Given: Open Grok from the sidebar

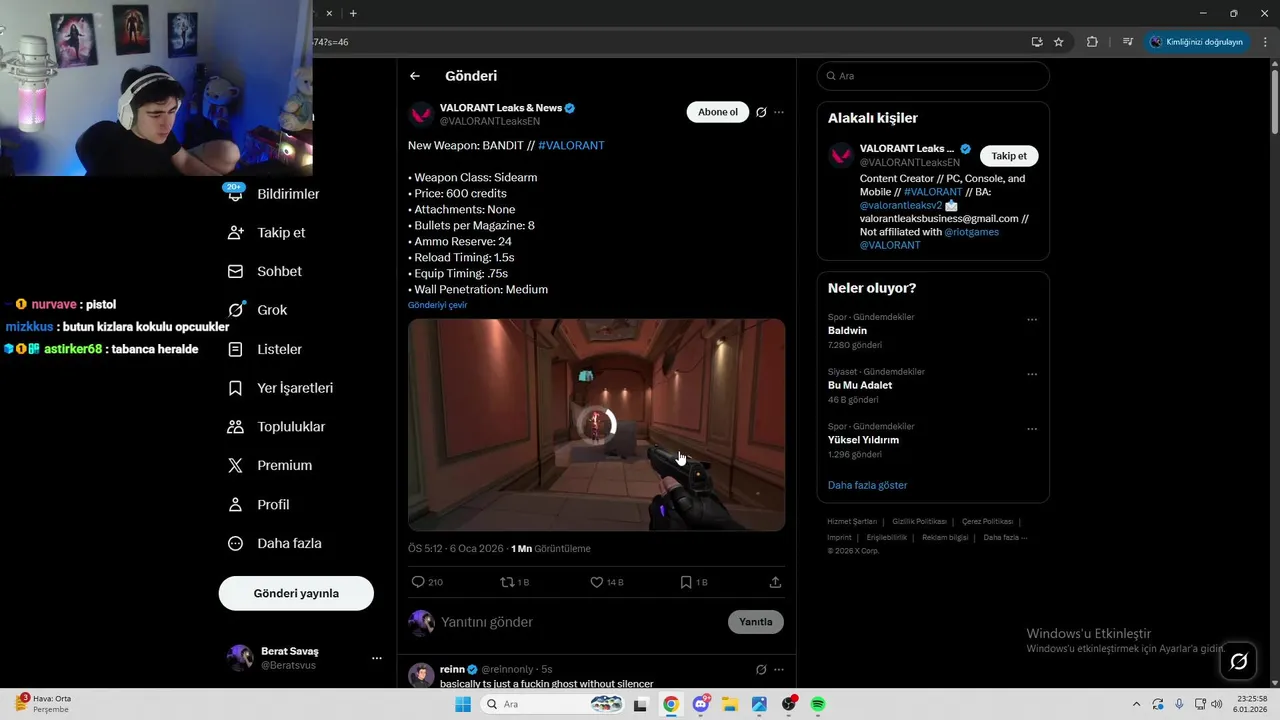Looking at the screenshot, I should click(257, 310).
